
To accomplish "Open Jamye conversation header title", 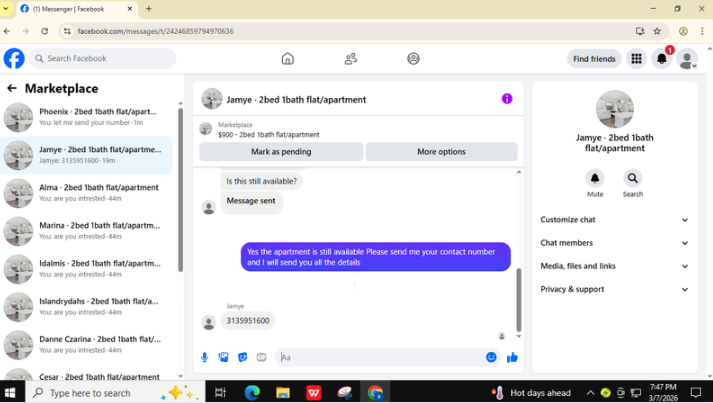I will (296, 99).
